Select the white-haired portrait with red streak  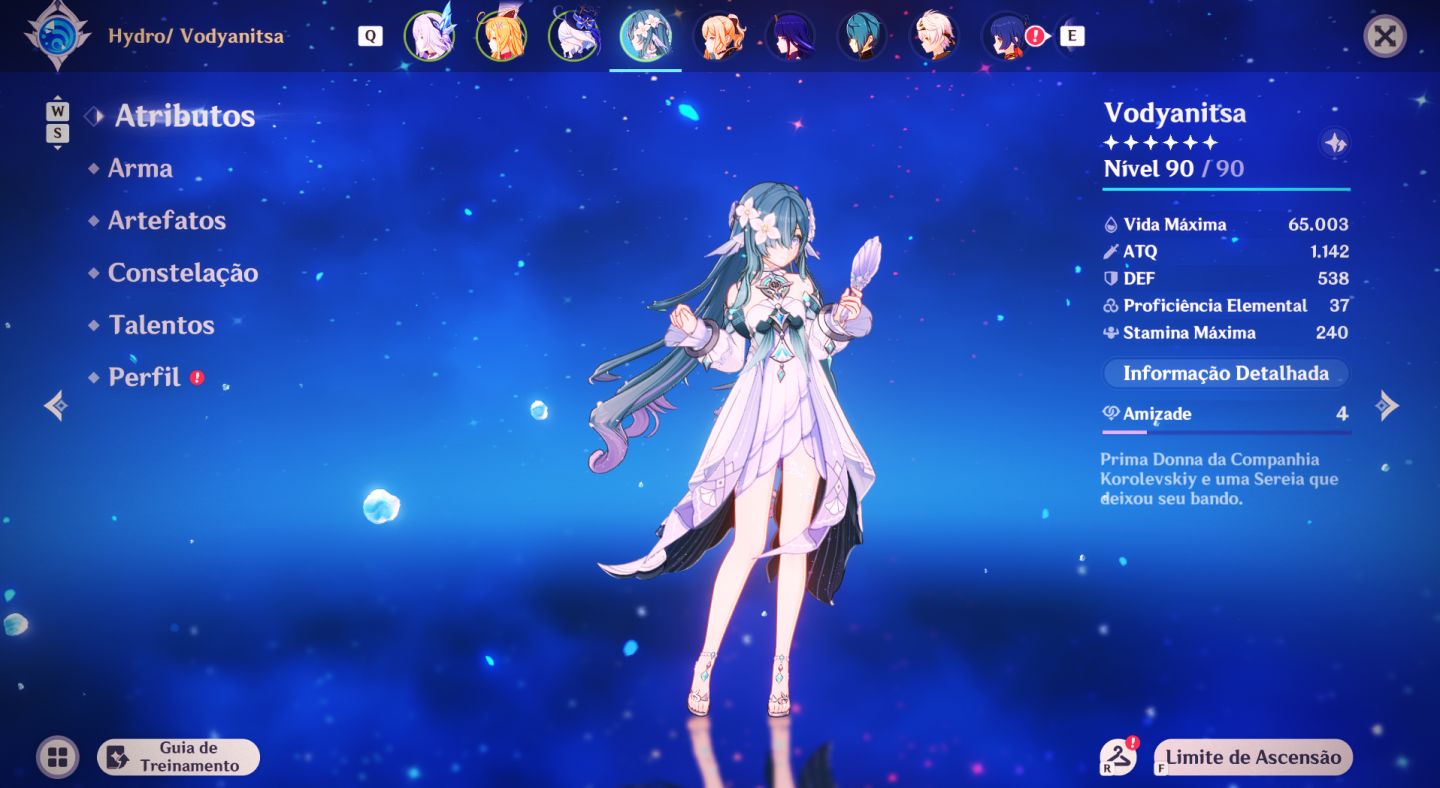point(934,36)
